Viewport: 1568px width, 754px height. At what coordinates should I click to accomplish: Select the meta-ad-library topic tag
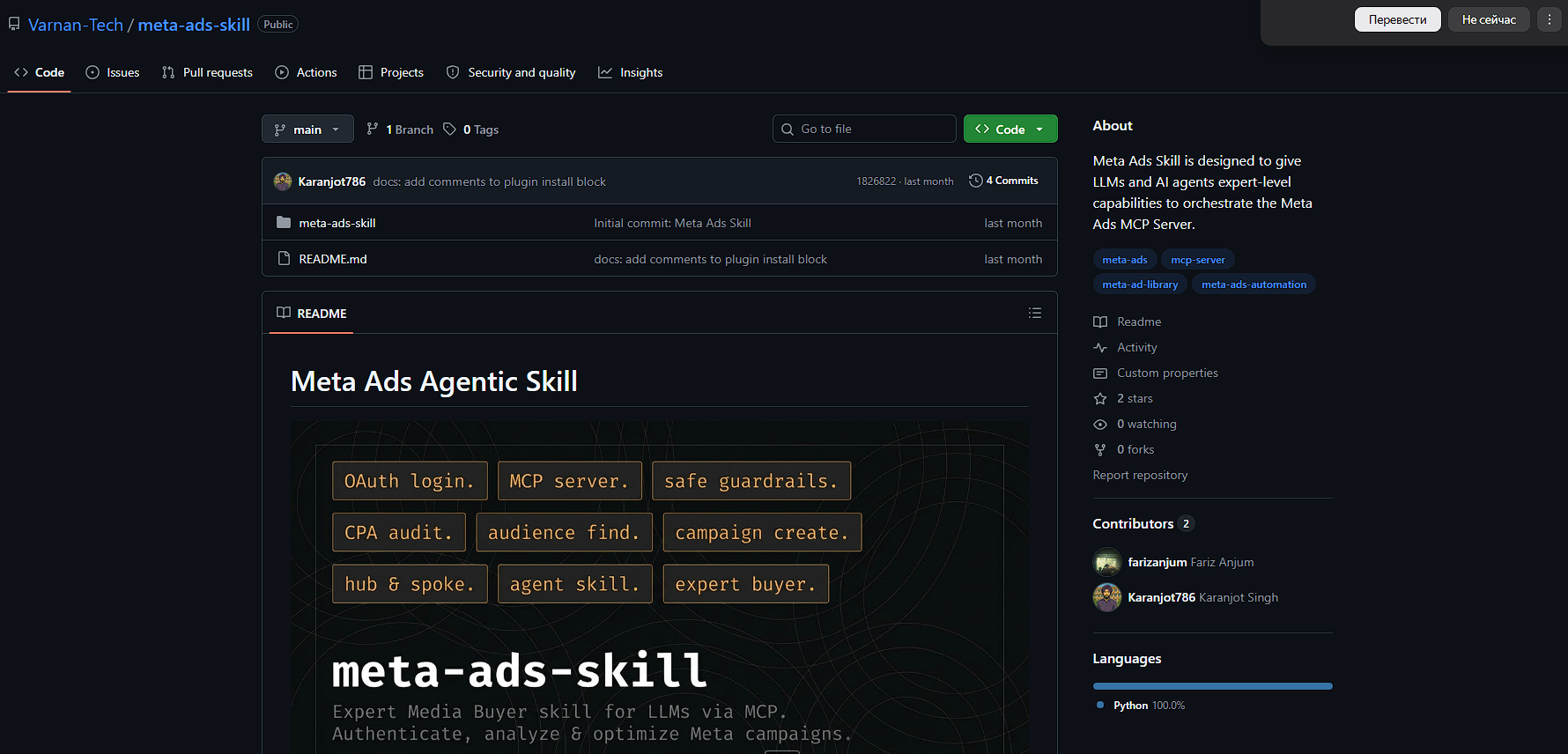click(1140, 285)
